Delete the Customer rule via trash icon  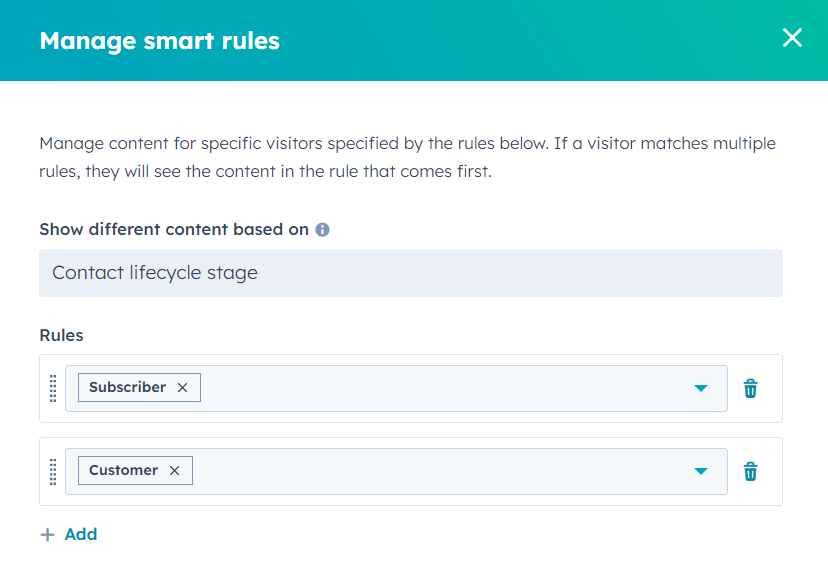point(750,470)
